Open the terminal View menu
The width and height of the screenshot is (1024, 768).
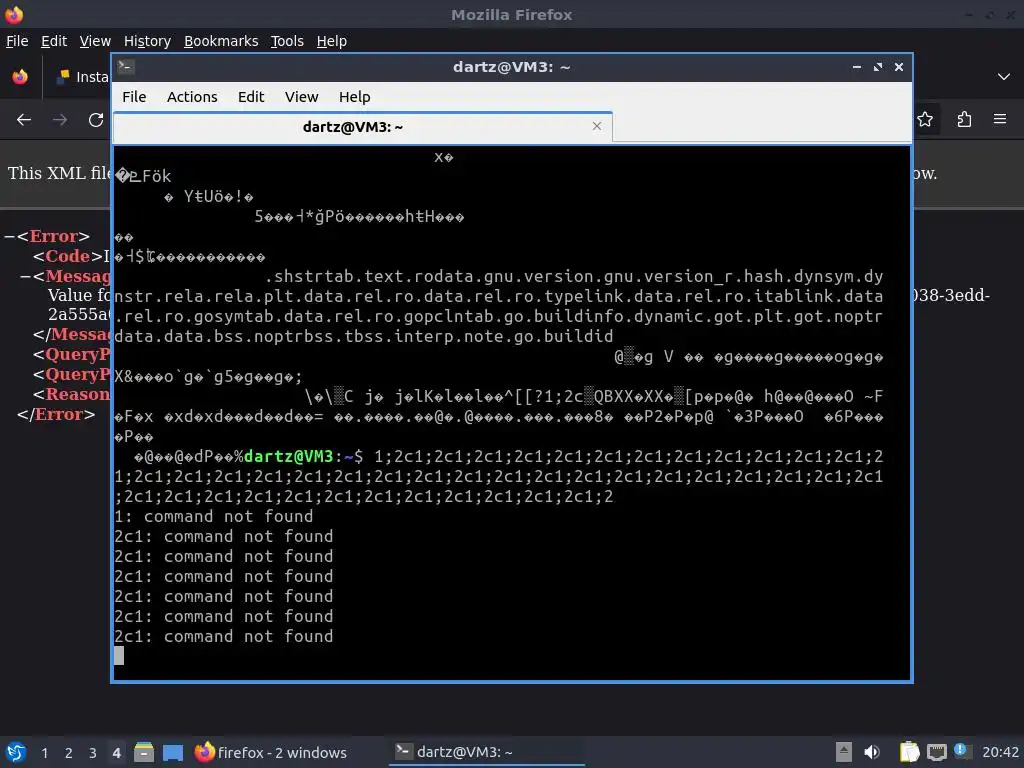coord(301,97)
